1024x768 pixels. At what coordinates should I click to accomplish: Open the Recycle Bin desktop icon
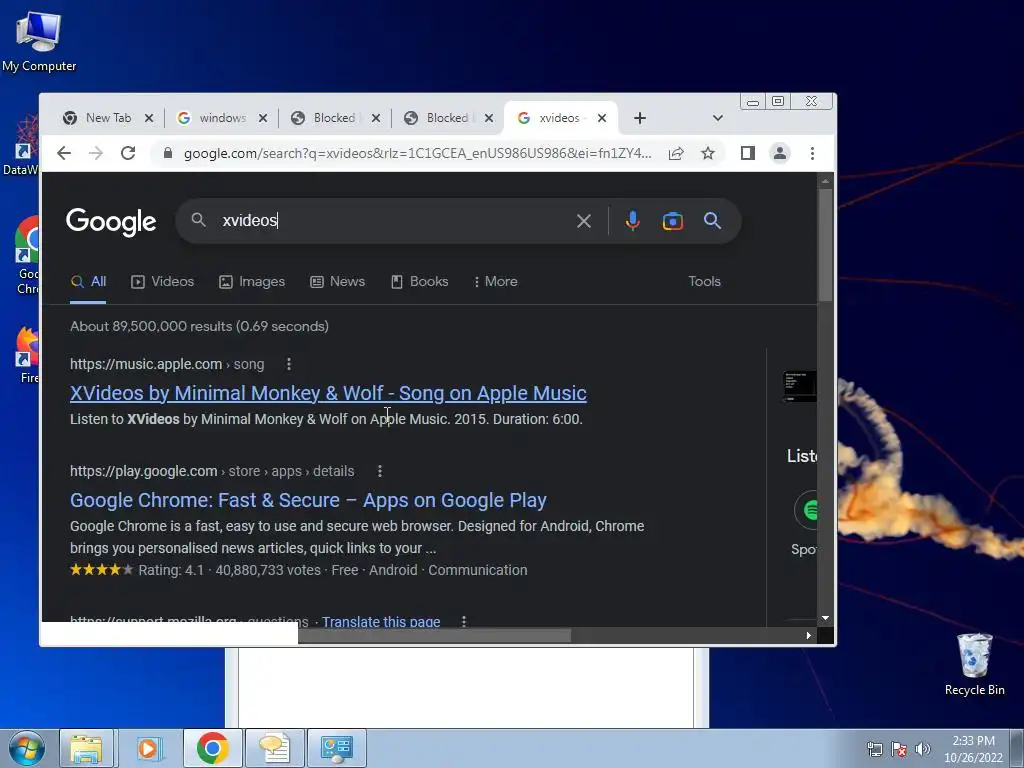coord(974,664)
